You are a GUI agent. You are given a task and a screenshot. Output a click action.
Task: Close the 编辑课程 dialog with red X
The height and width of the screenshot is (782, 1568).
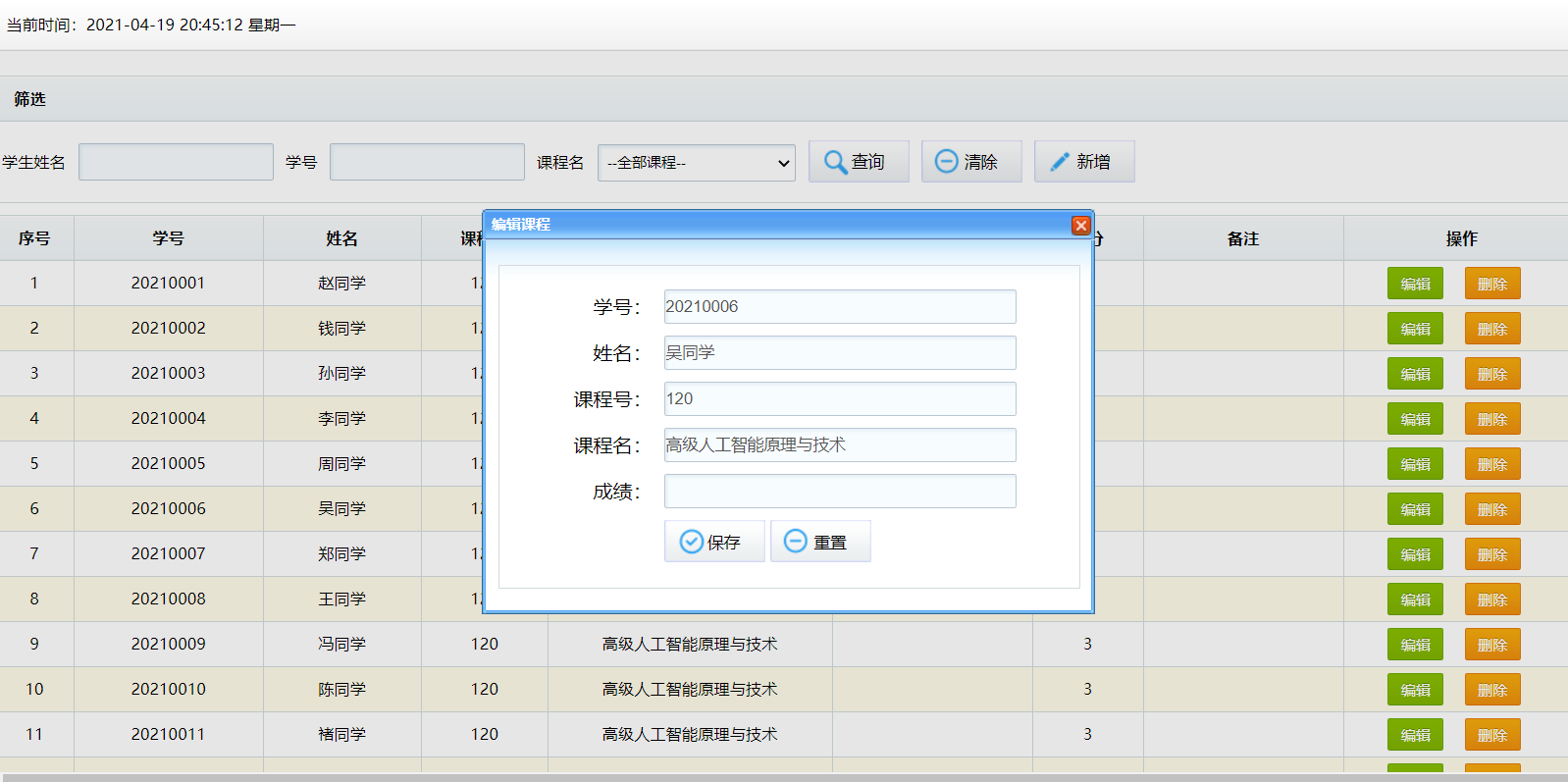[x=1081, y=225]
